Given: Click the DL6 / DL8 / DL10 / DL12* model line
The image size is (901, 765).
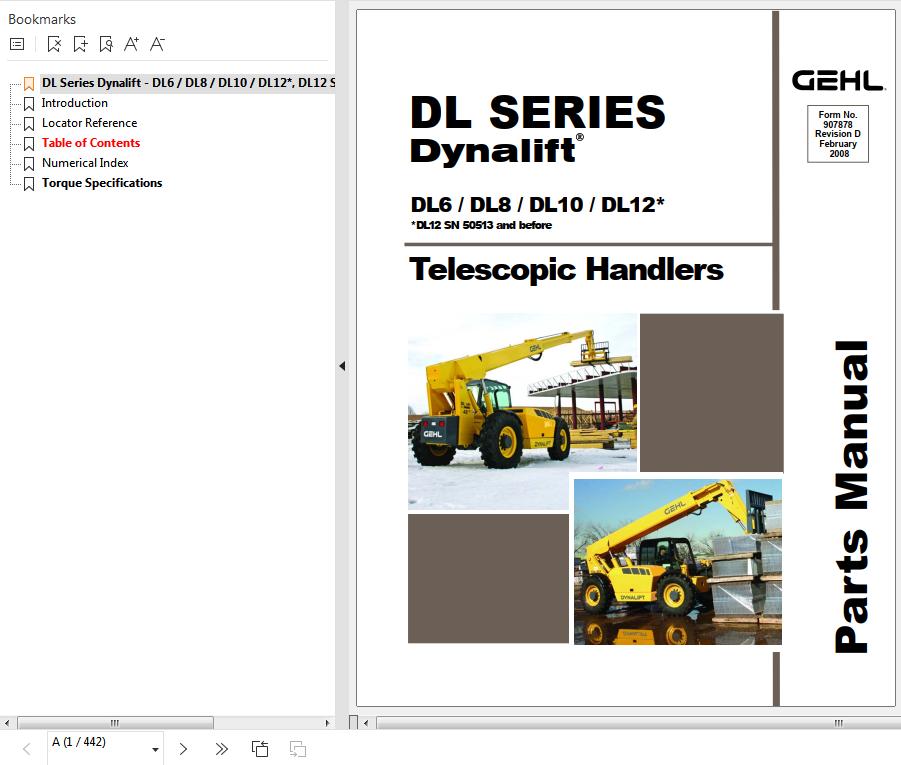Looking at the screenshot, I should click(x=537, y=205).
